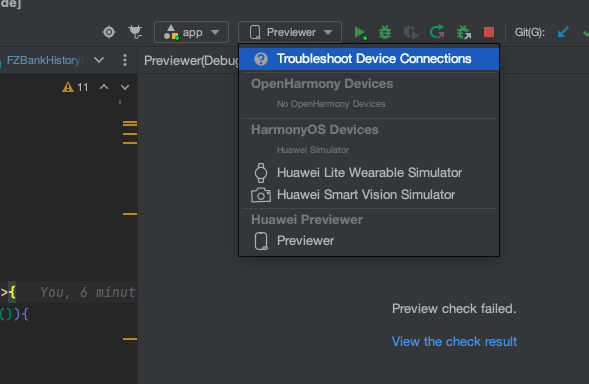Go to next highlighted error down arrow

pos(125,87)
